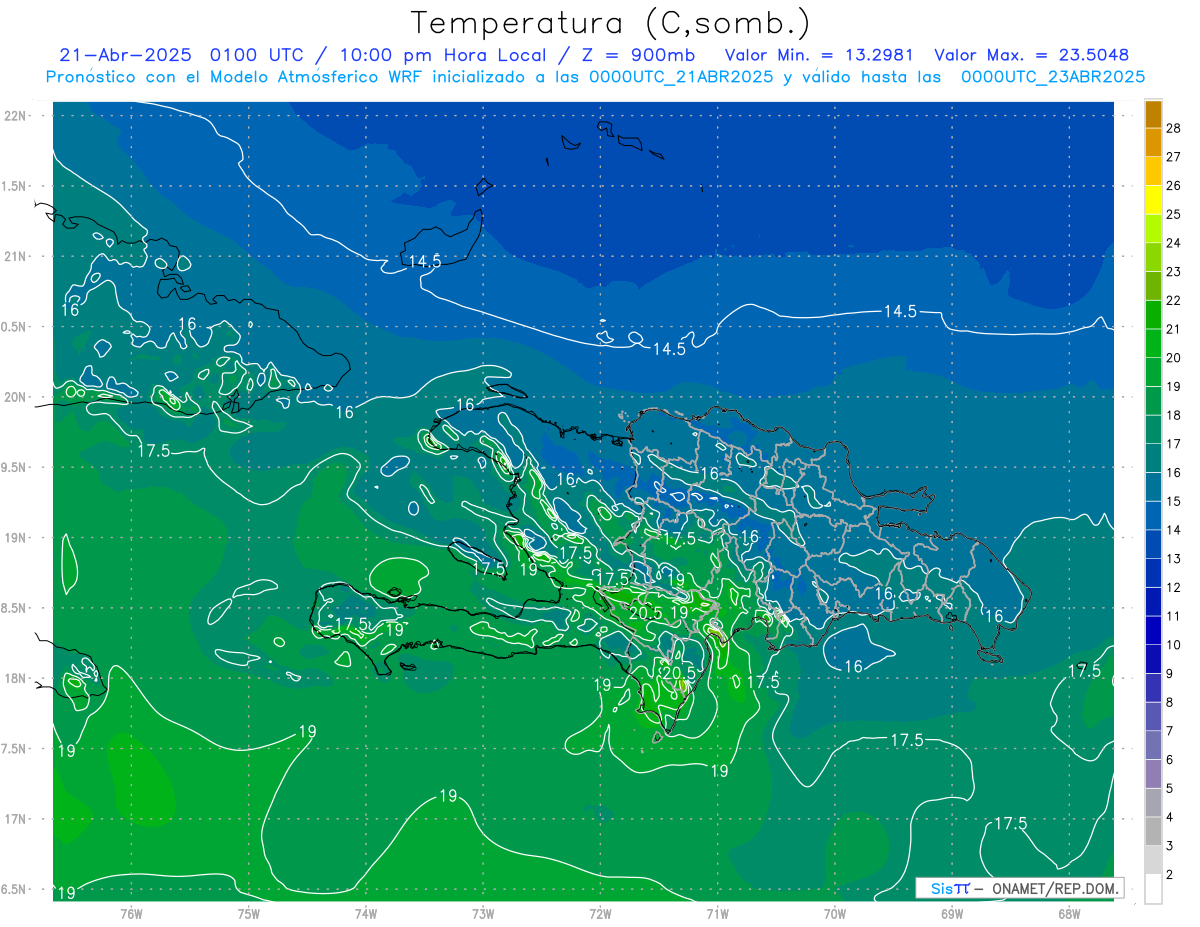Click the "17N" latitude axis label
The width and height of the screenshot is (1200, 927).
point(15,819)
